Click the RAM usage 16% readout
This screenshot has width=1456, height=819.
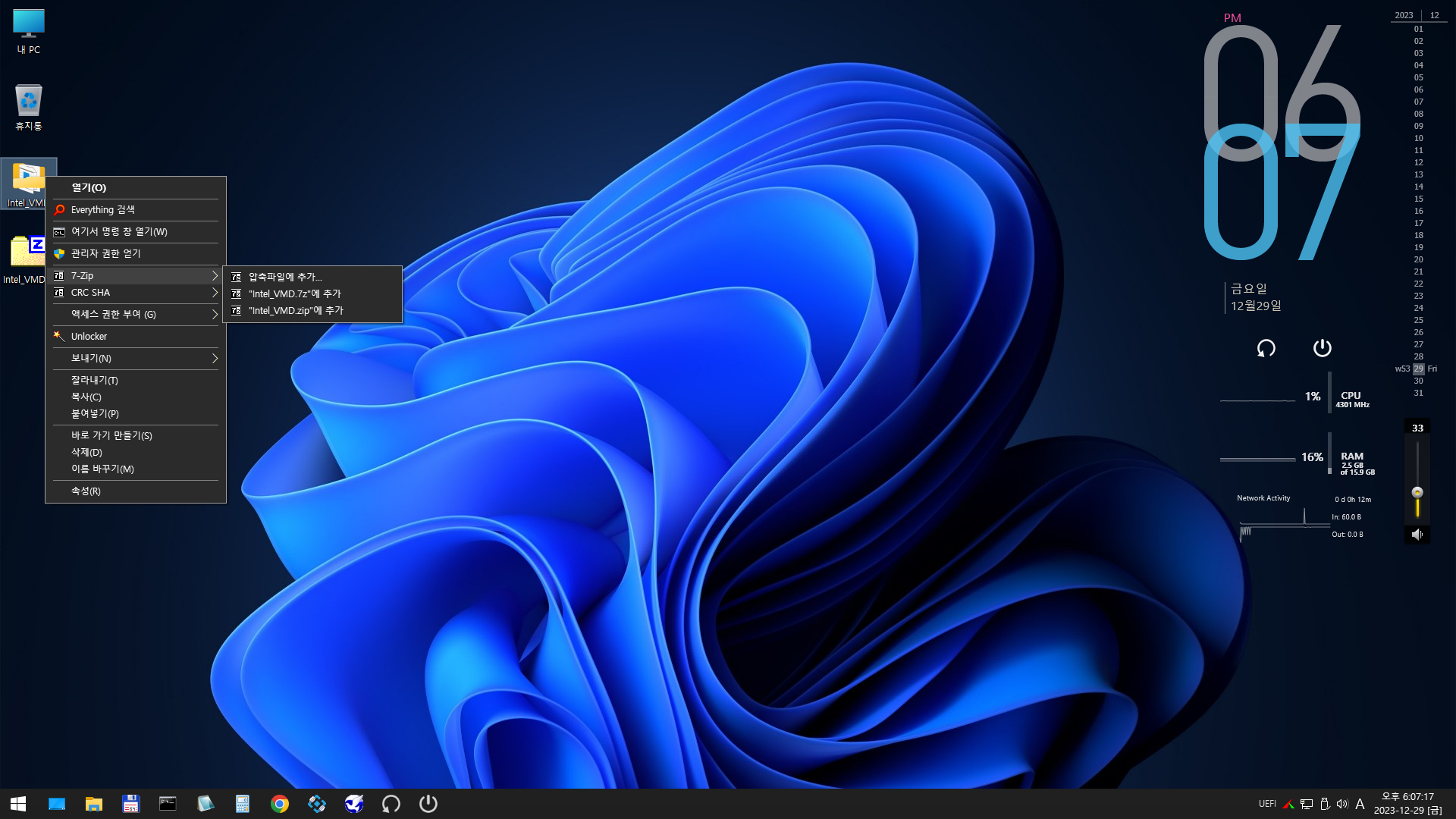[1312, 457]
